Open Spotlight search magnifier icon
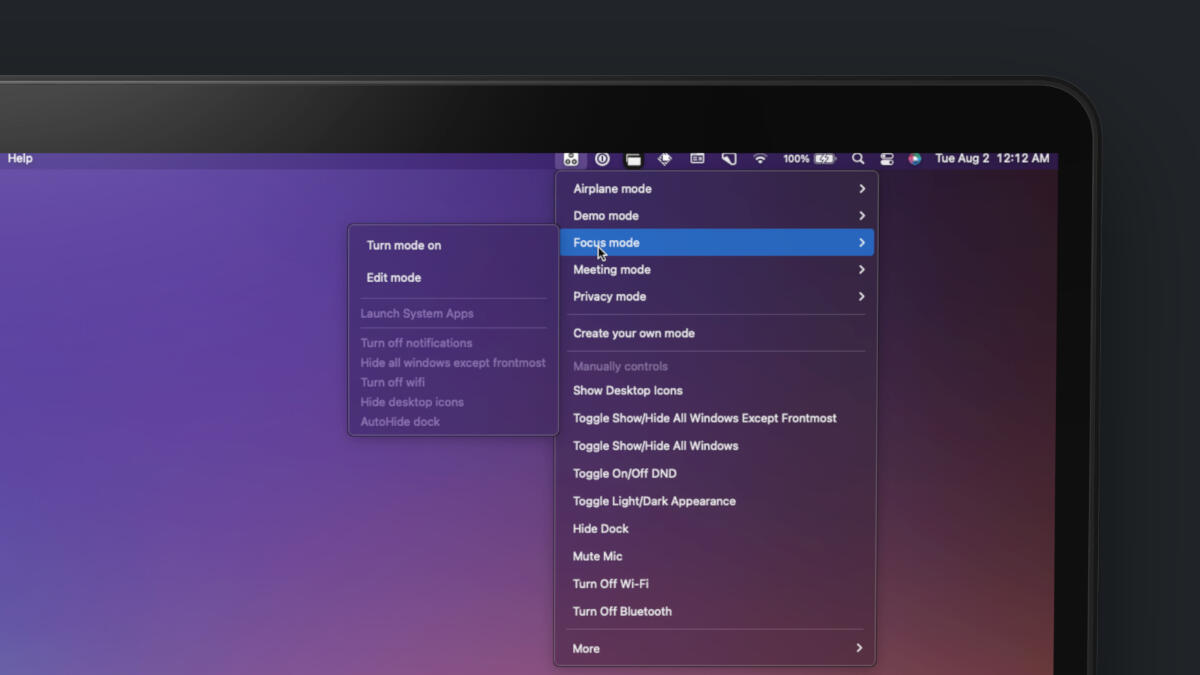The height and width of the screenshot is (675, 1200). pyautogui.click(x=858, y=159)
